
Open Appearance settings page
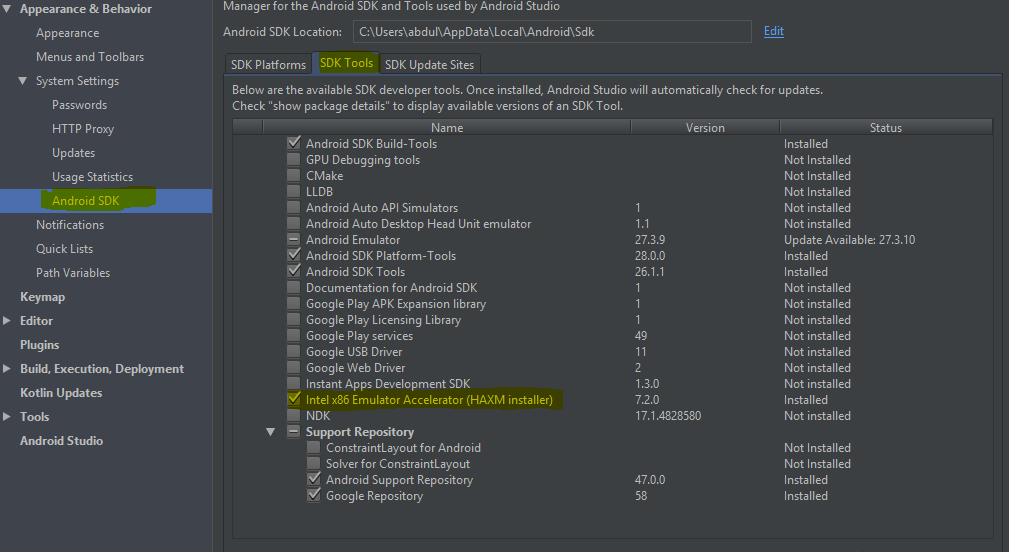coord(68,33)
